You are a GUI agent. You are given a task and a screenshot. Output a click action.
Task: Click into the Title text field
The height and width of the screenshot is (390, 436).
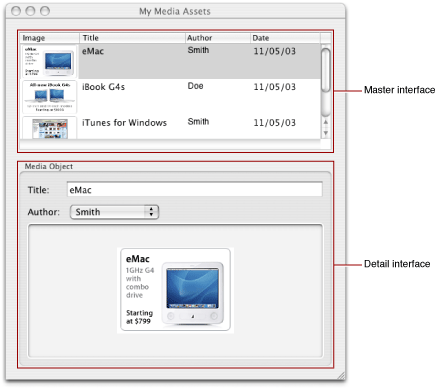click(195, 189)
